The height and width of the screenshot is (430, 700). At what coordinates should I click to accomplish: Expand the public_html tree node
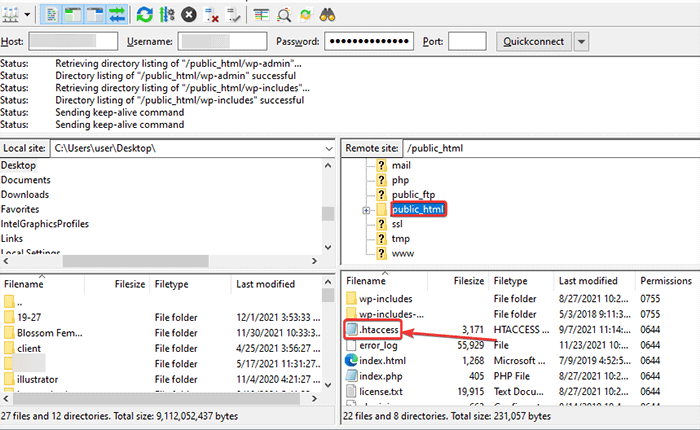[366, 210]
